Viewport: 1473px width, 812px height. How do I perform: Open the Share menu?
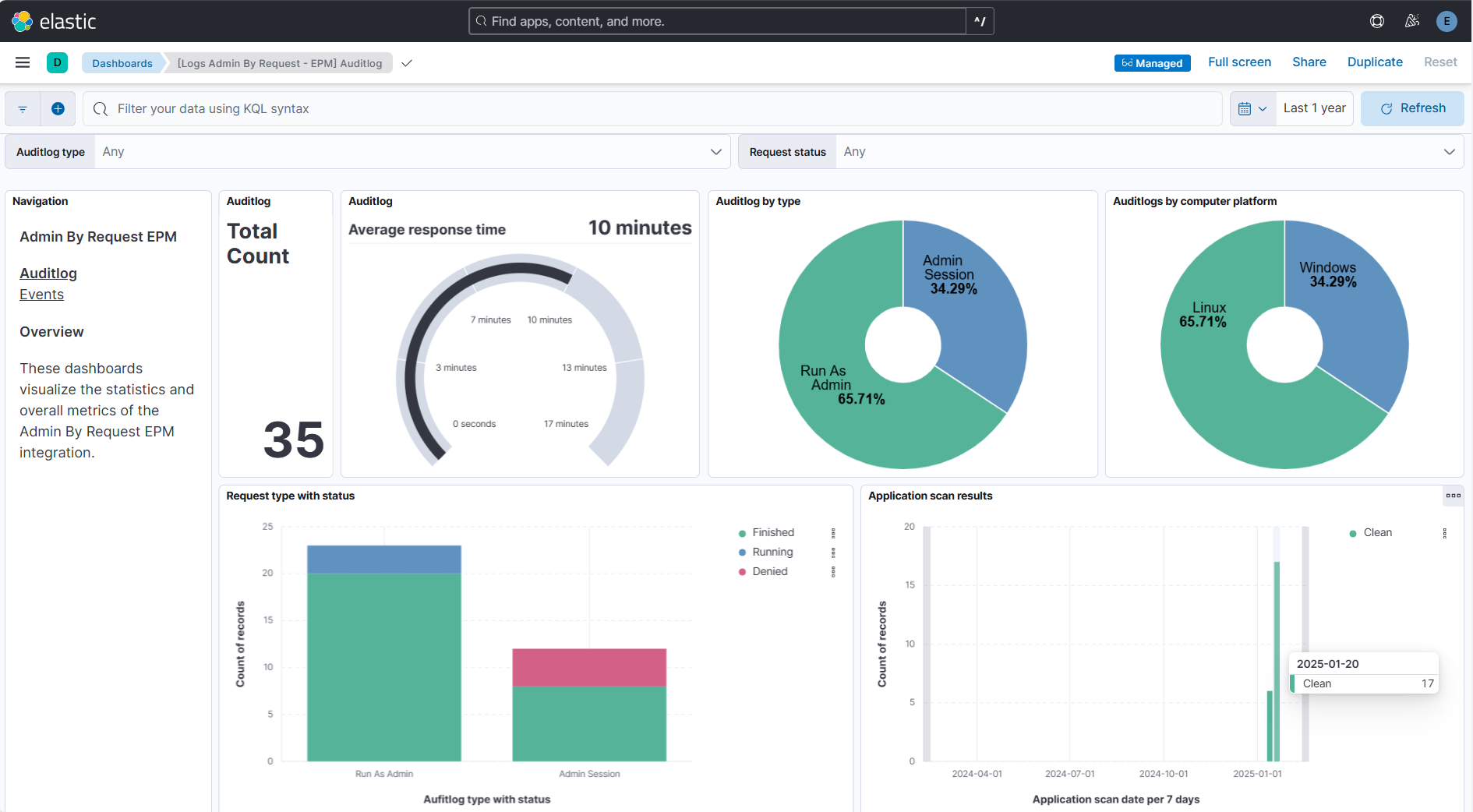pos(1309,62)
